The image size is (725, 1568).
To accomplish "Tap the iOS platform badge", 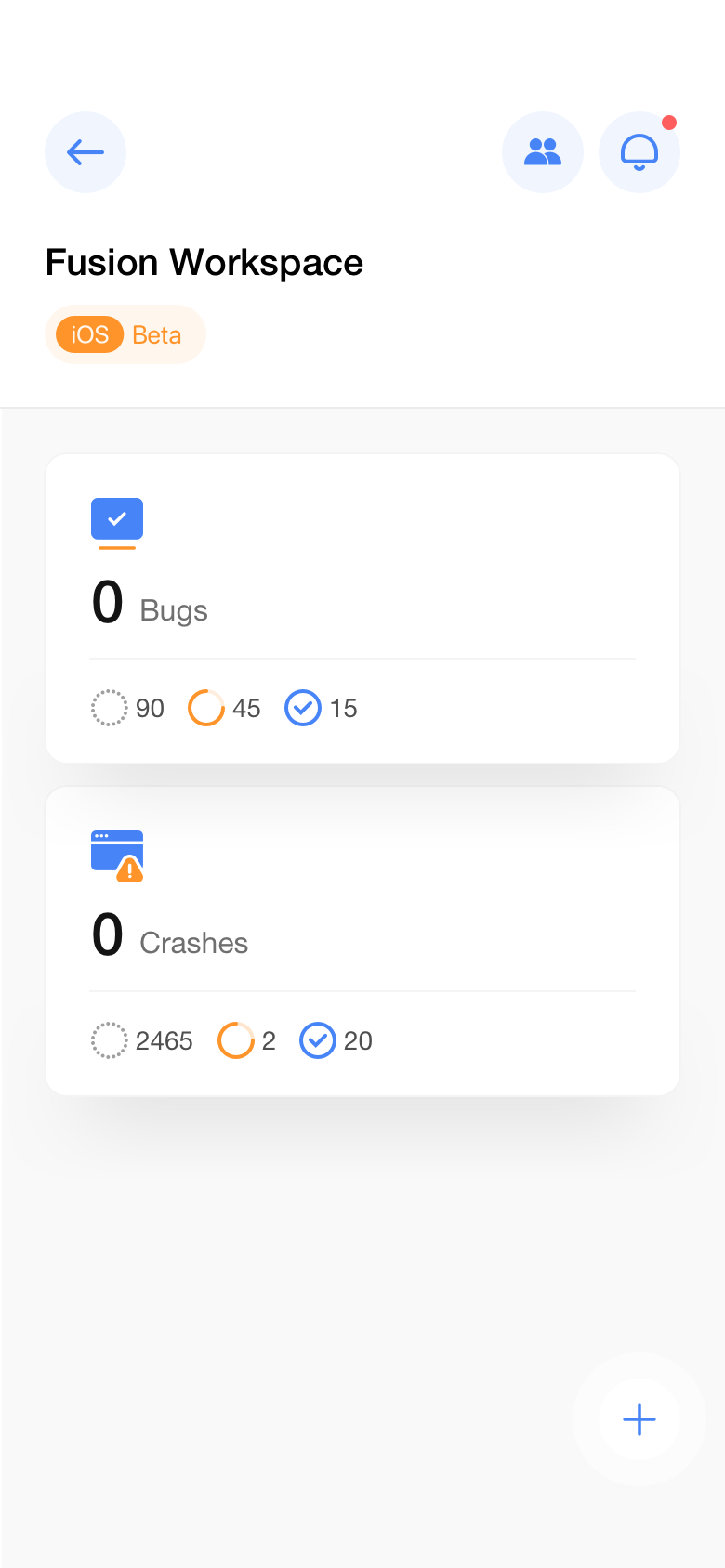I will coord(90,334).
